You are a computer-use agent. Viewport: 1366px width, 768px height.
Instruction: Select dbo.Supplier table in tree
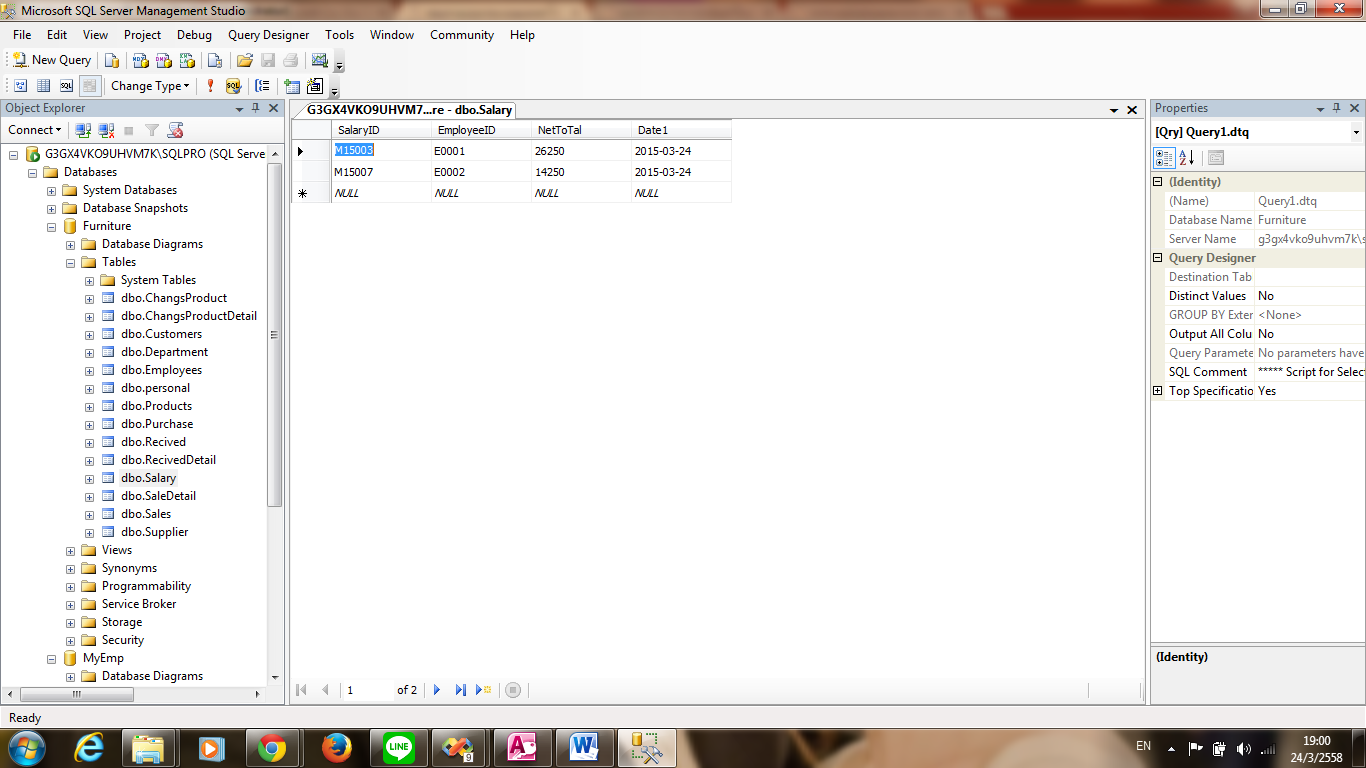(x=154, y=532)
